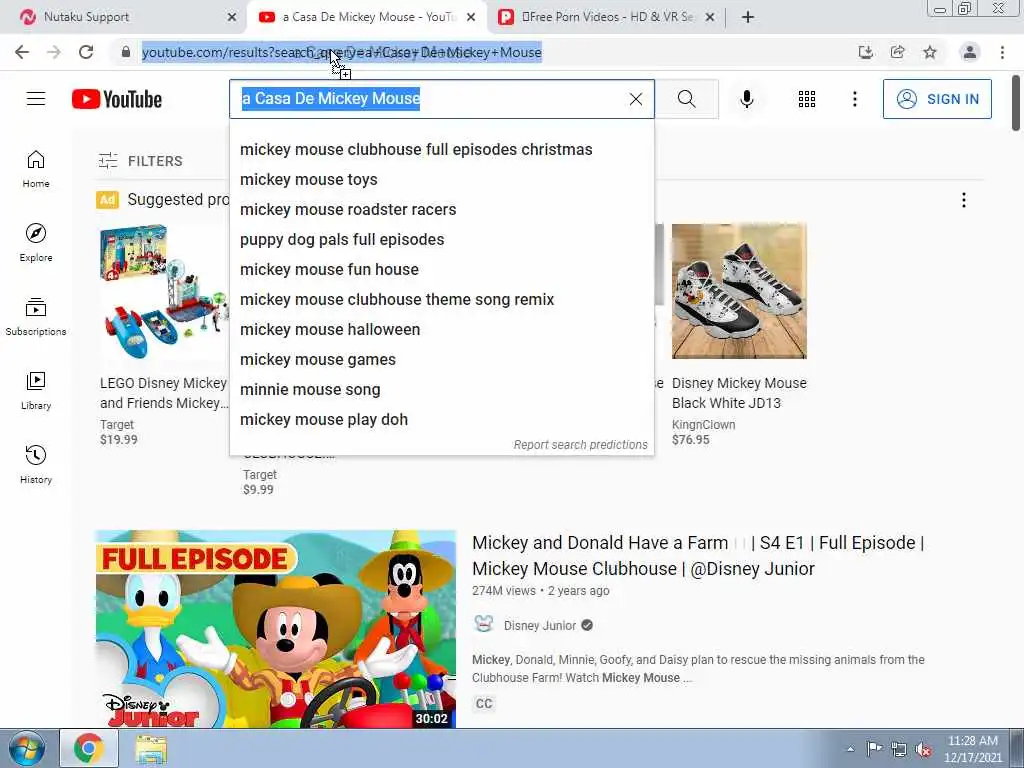
Task: Go back with the browser back arrow
Action: pyautogui.click(x=22, y=52)
